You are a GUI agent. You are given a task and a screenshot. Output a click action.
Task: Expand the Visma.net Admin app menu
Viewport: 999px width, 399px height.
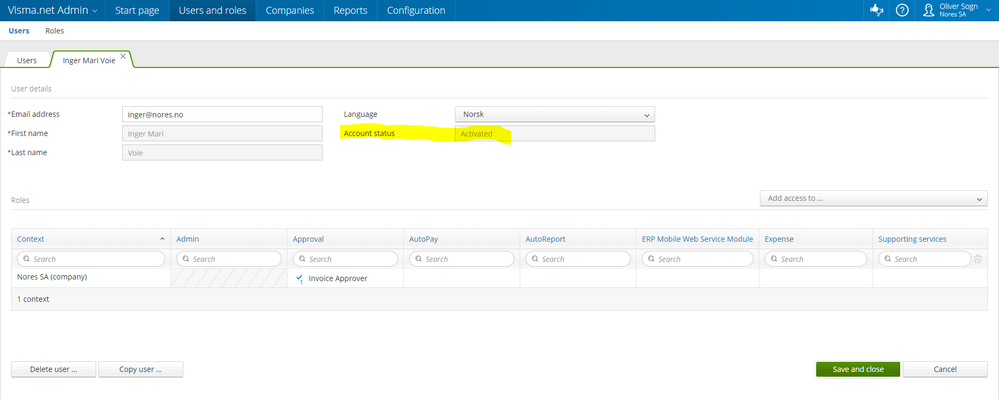click(x=53, y=11)
